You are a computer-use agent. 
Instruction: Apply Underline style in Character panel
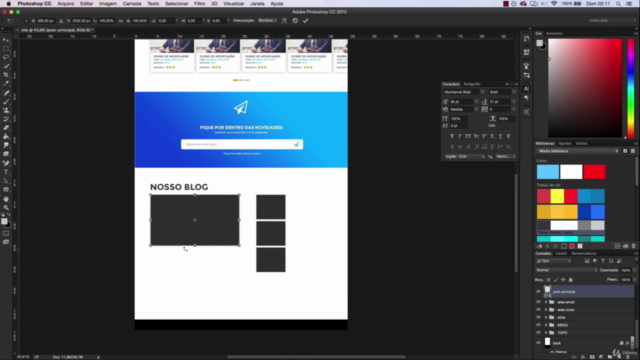(x=500, y=136)
